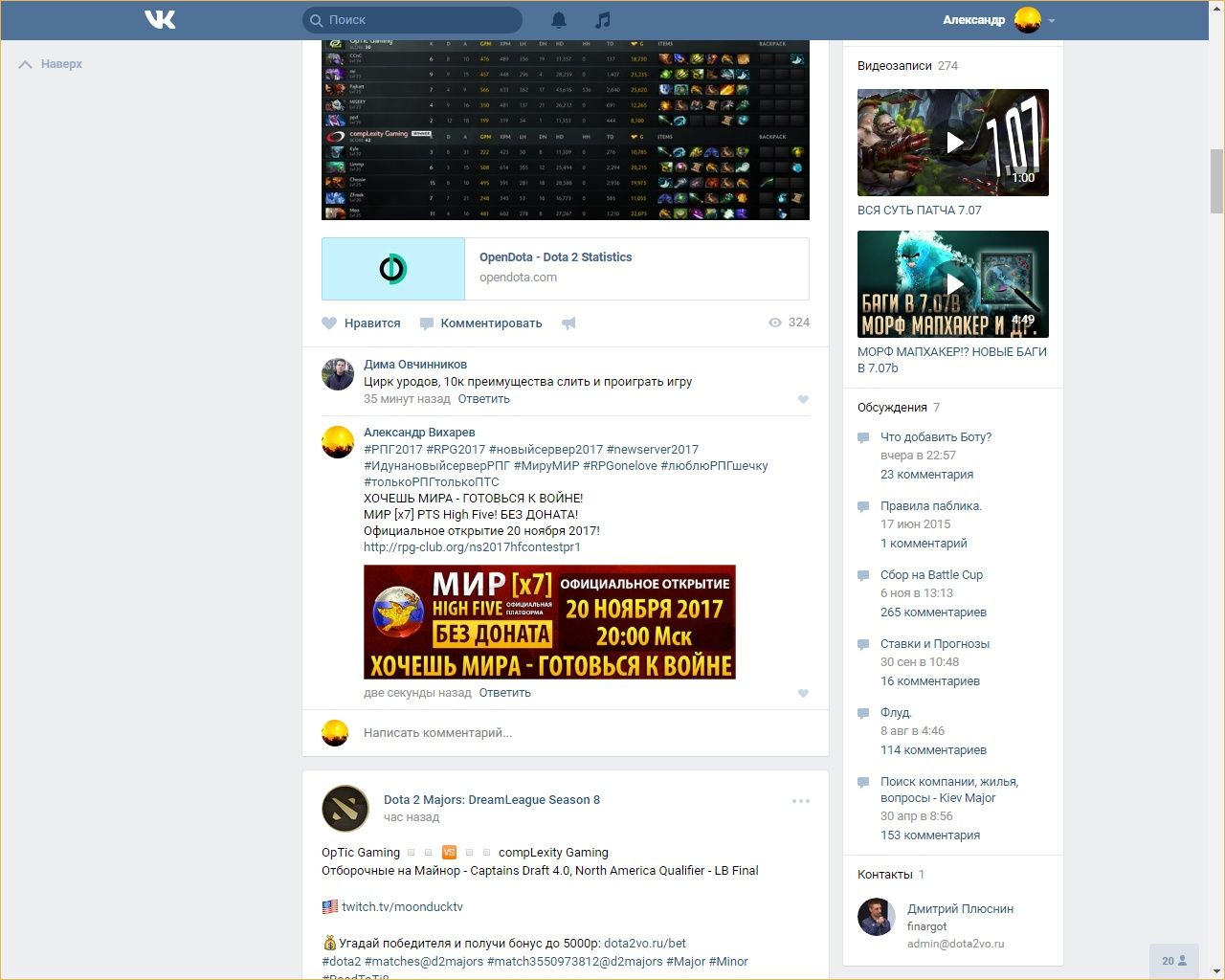
Task: Open OpenDota - Dota 2 Statistics link
Action: (555, 257)
